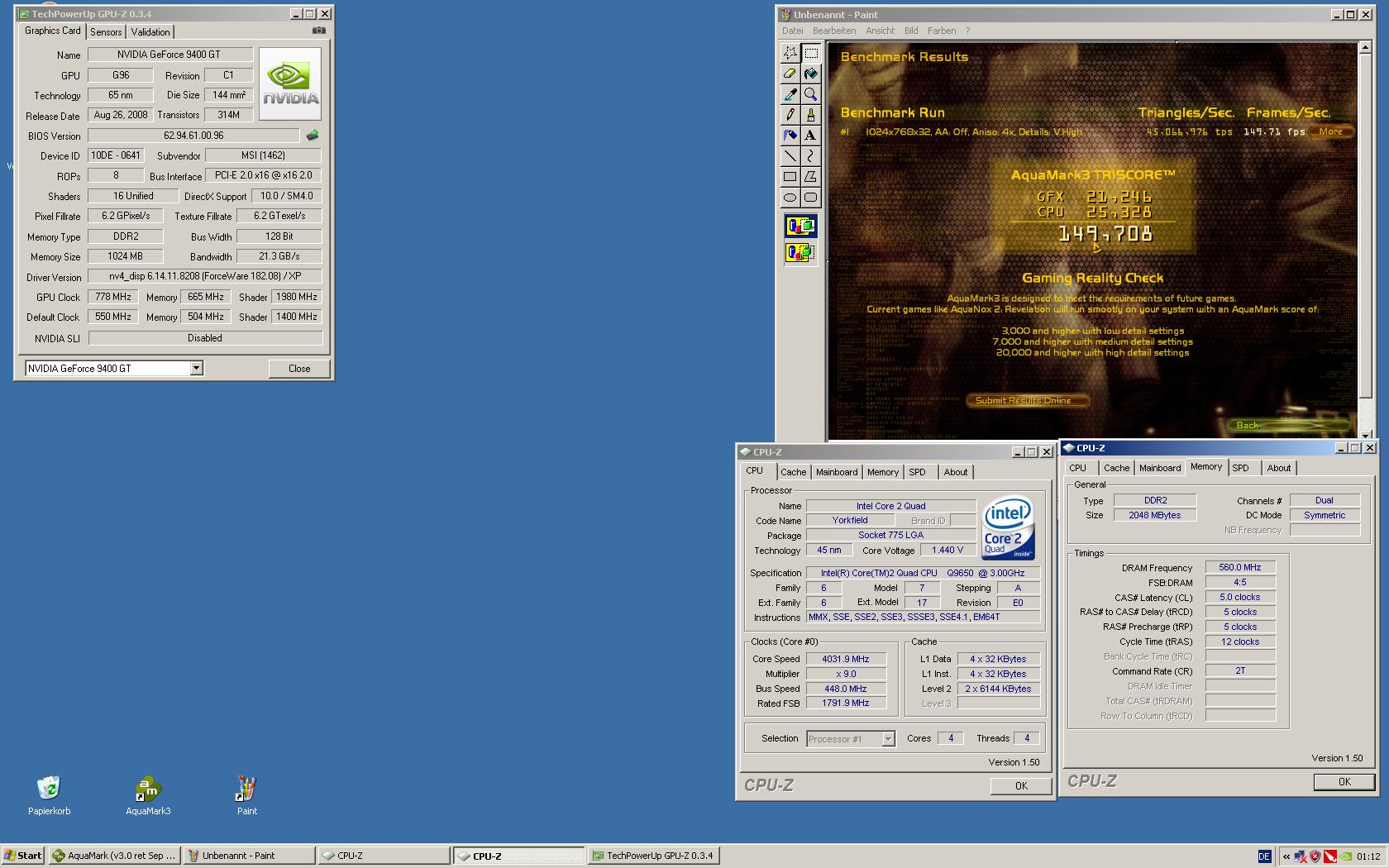Open the About tab in right CPU-Z window
The image size is (1389, 868).
click(x=1278, y=468)
